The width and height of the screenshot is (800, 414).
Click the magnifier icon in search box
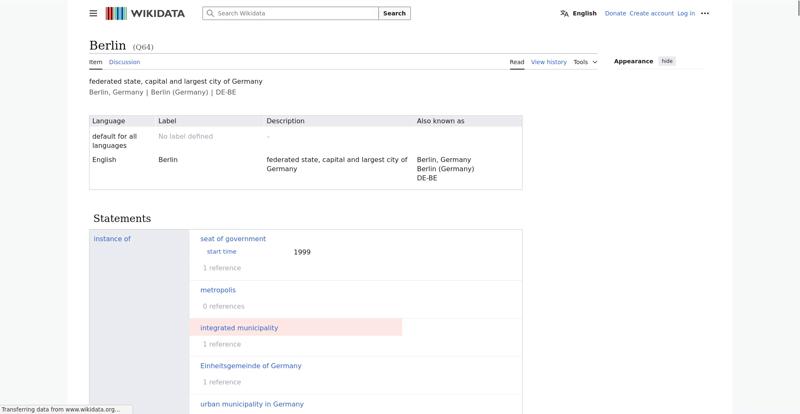(x=210, y=13)
